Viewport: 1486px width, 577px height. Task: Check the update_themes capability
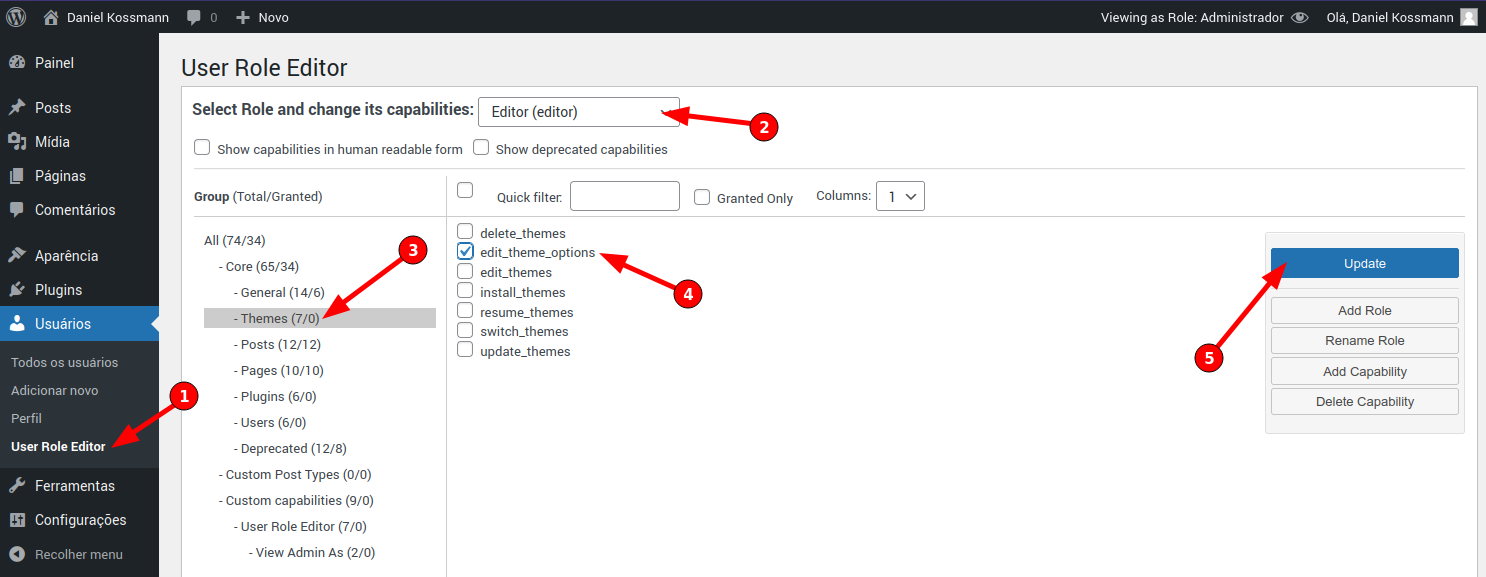click(465, 350)
